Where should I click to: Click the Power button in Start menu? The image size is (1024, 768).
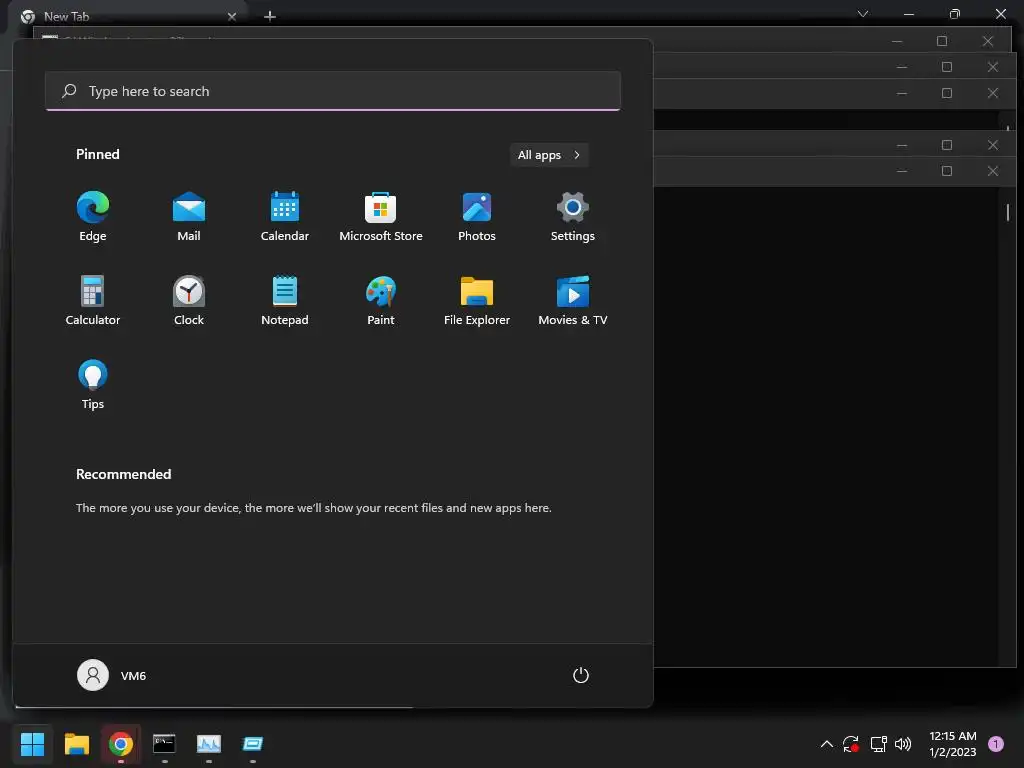coord(581,675)
